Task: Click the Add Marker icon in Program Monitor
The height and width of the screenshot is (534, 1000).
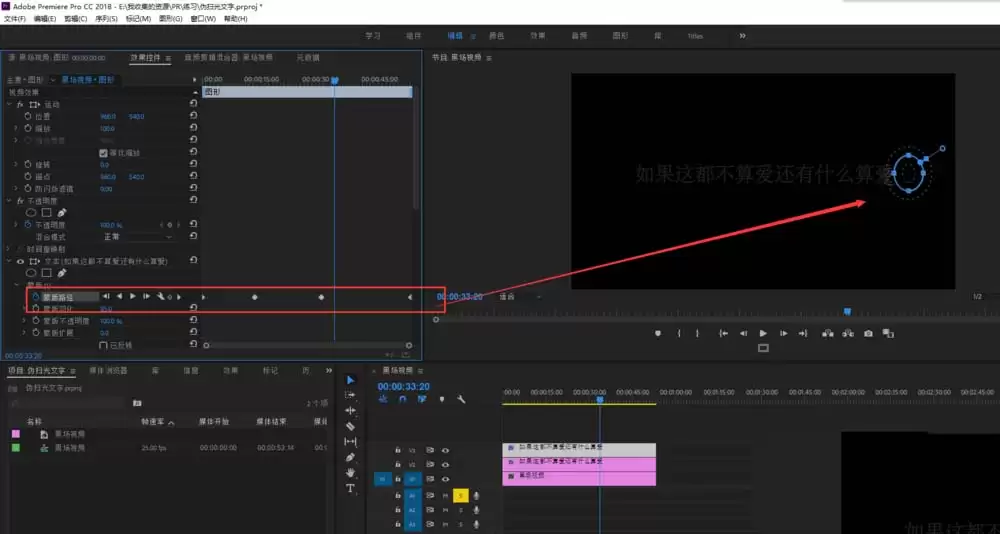Action: coord(657,333)
